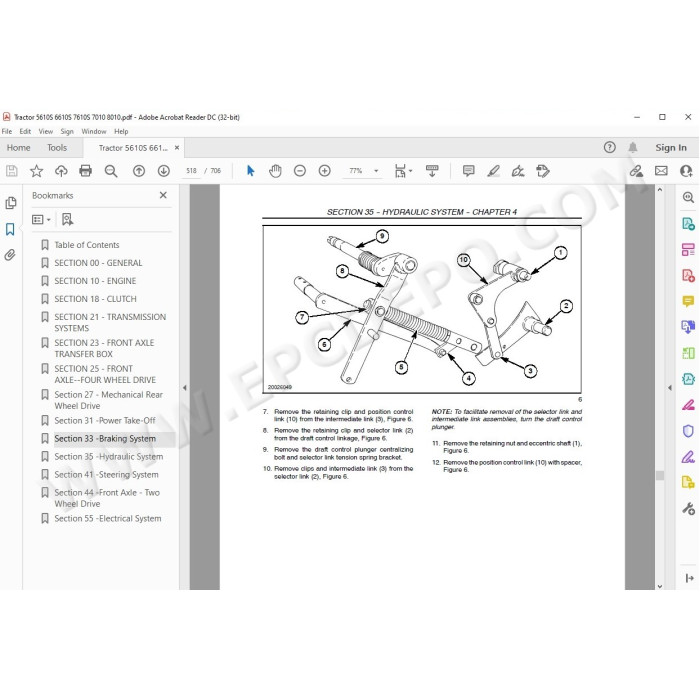Send file by email envelope icon
This screenshot has height=700, width=700.
coord(661,171)
